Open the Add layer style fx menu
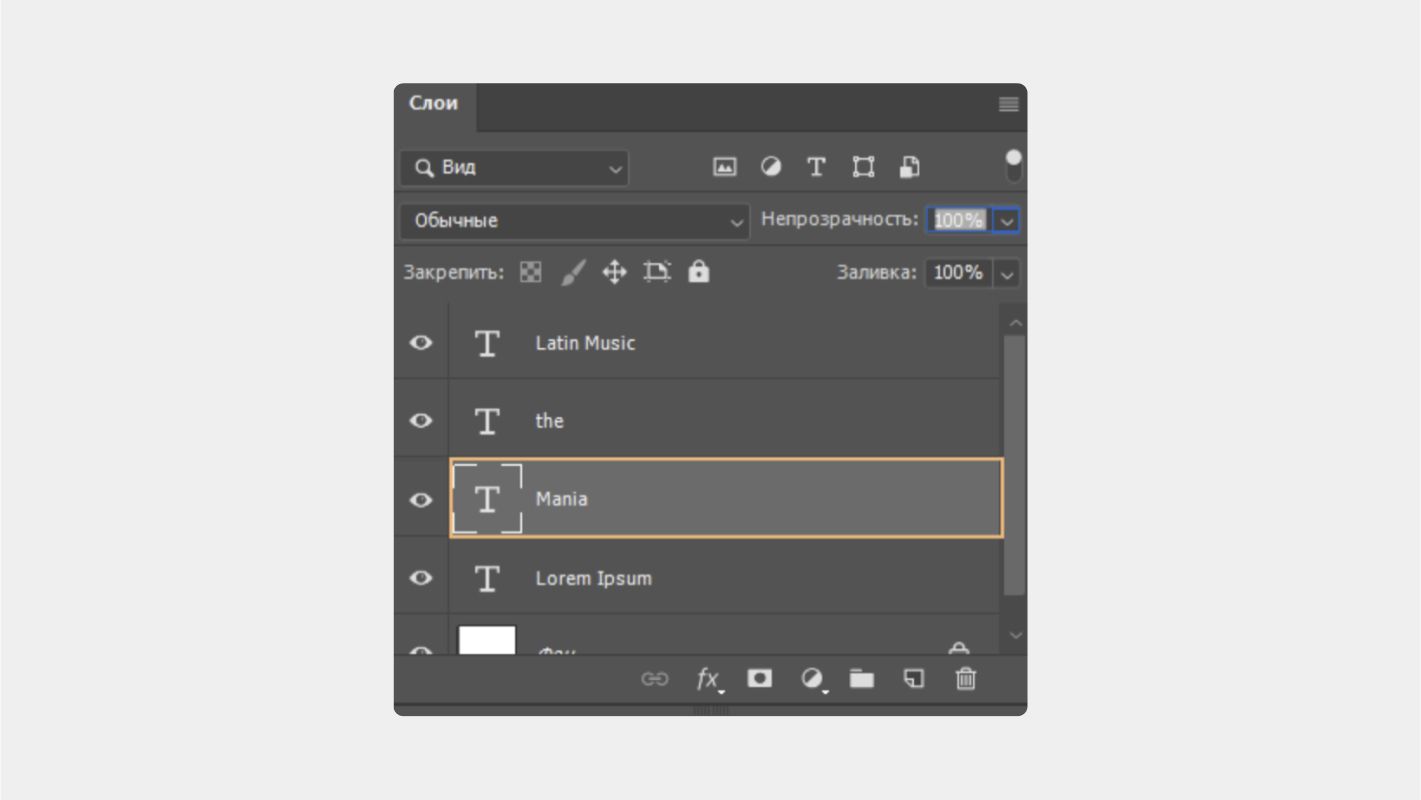The image size is (1421, 800). (x=707, y=679)
